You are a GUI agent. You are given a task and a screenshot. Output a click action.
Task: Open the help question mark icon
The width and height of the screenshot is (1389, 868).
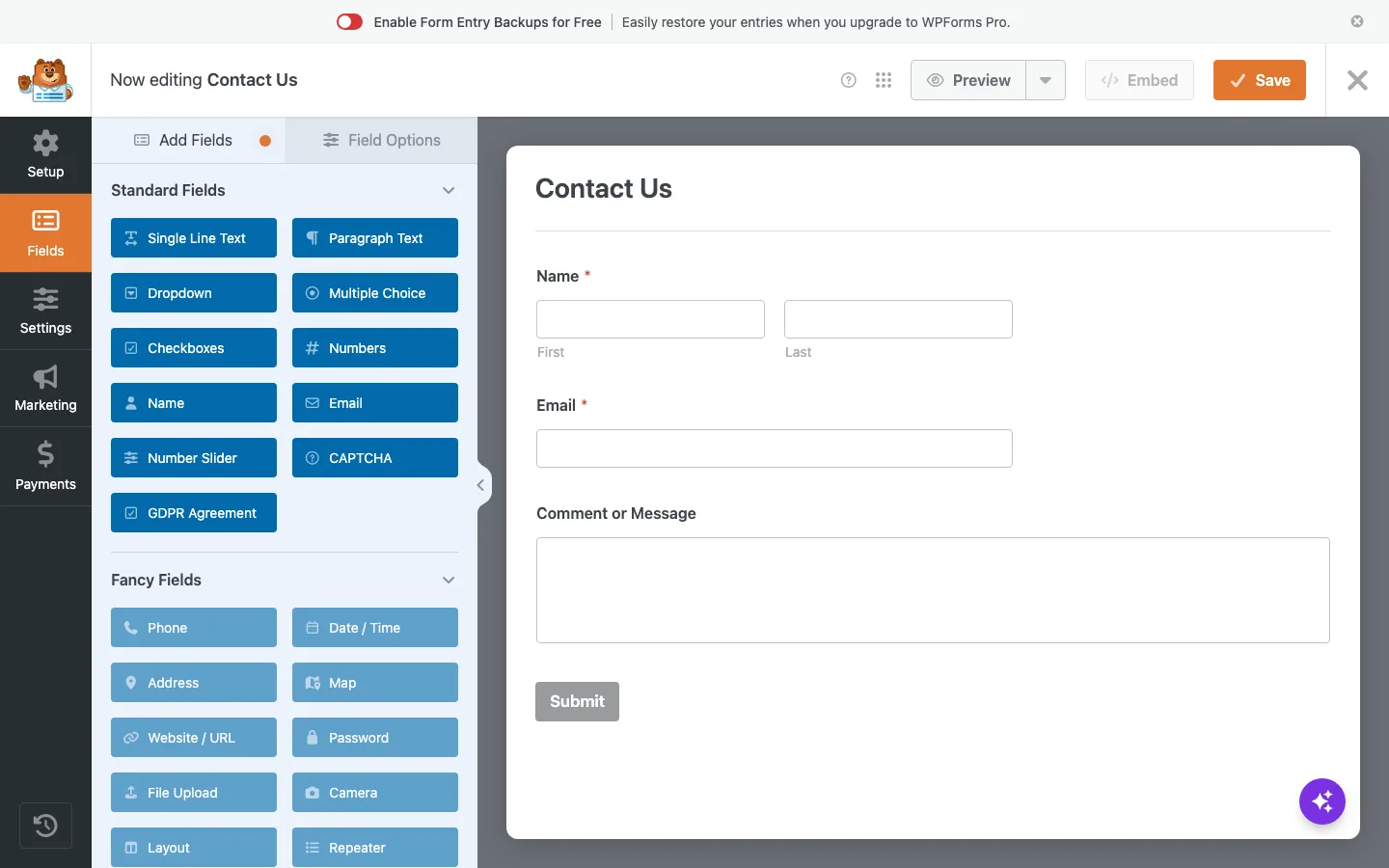pos(849,80)
